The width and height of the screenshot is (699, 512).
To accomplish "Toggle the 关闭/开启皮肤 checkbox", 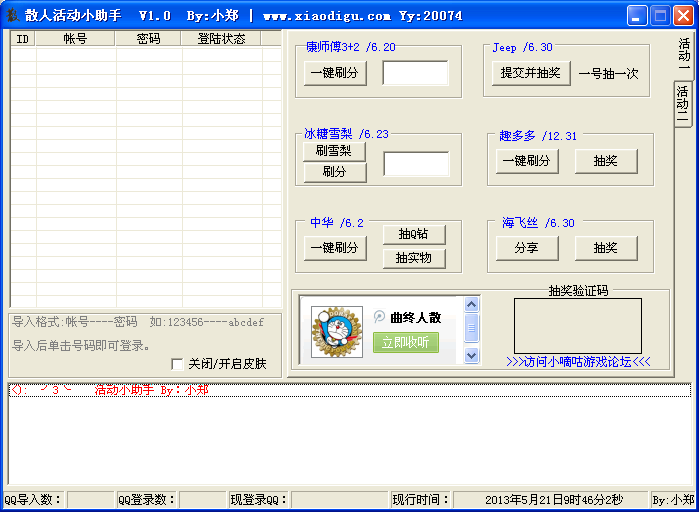I will [x=177, y=364].
